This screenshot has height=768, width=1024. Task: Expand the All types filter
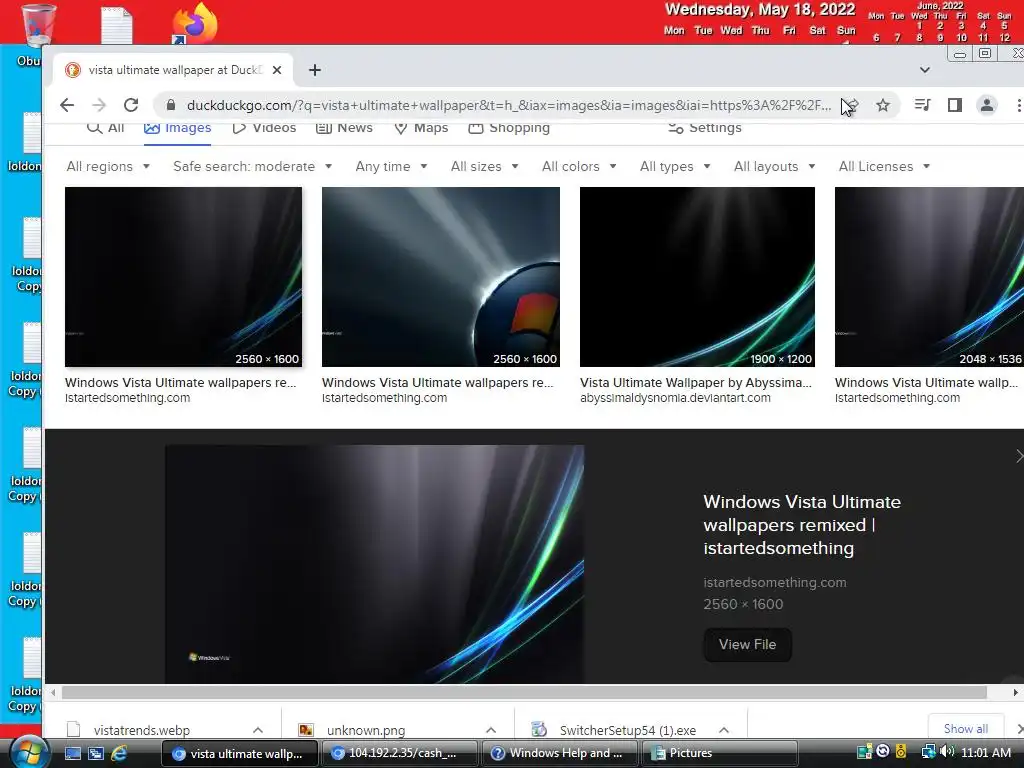(x=675, y=167)
